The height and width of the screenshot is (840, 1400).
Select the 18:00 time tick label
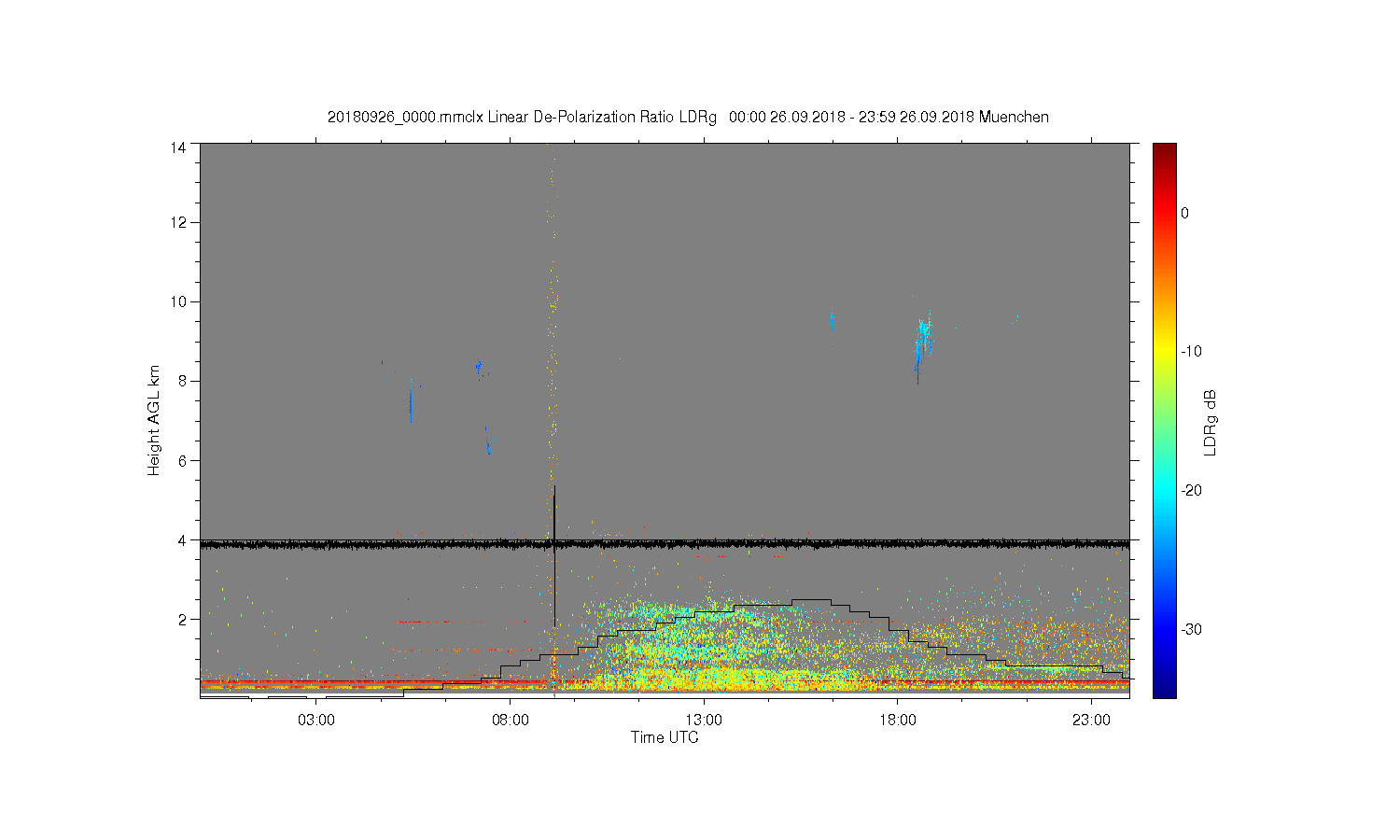[898, 721]
